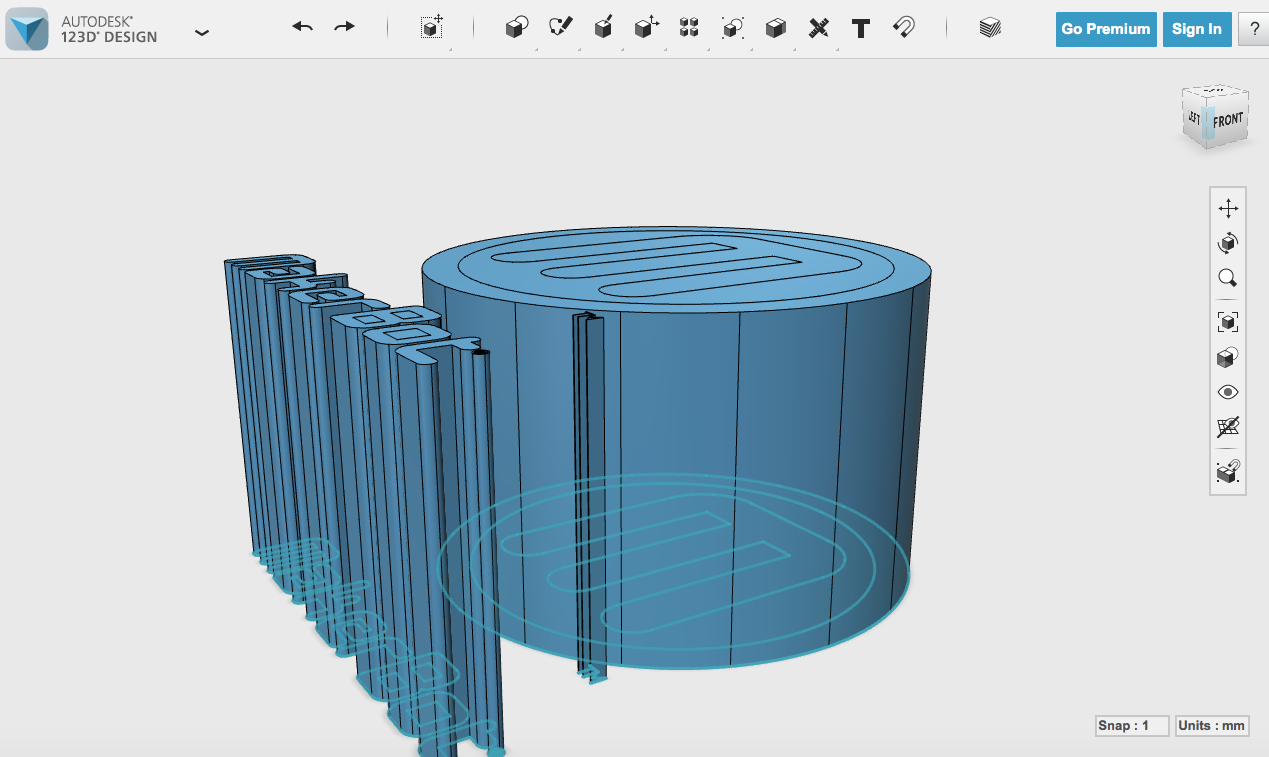1269x757 pixels.
Task: Toggle visibility with the eye icon
Action: (x=1228, y=392)
